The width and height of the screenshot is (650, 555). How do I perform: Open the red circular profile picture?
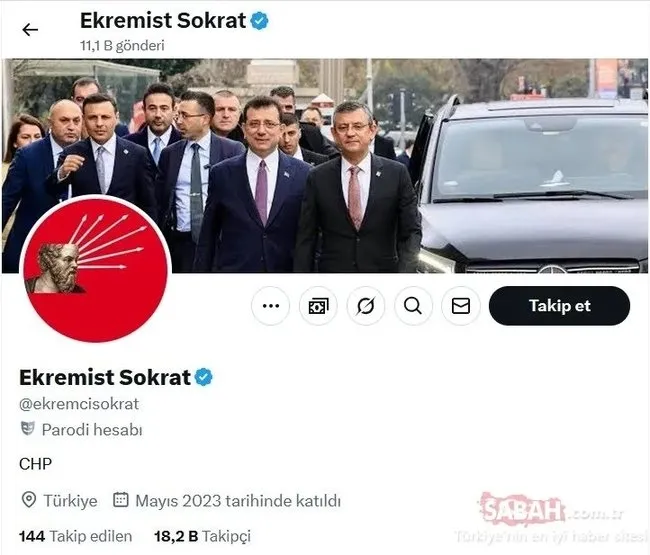click(x=95, y=269)
